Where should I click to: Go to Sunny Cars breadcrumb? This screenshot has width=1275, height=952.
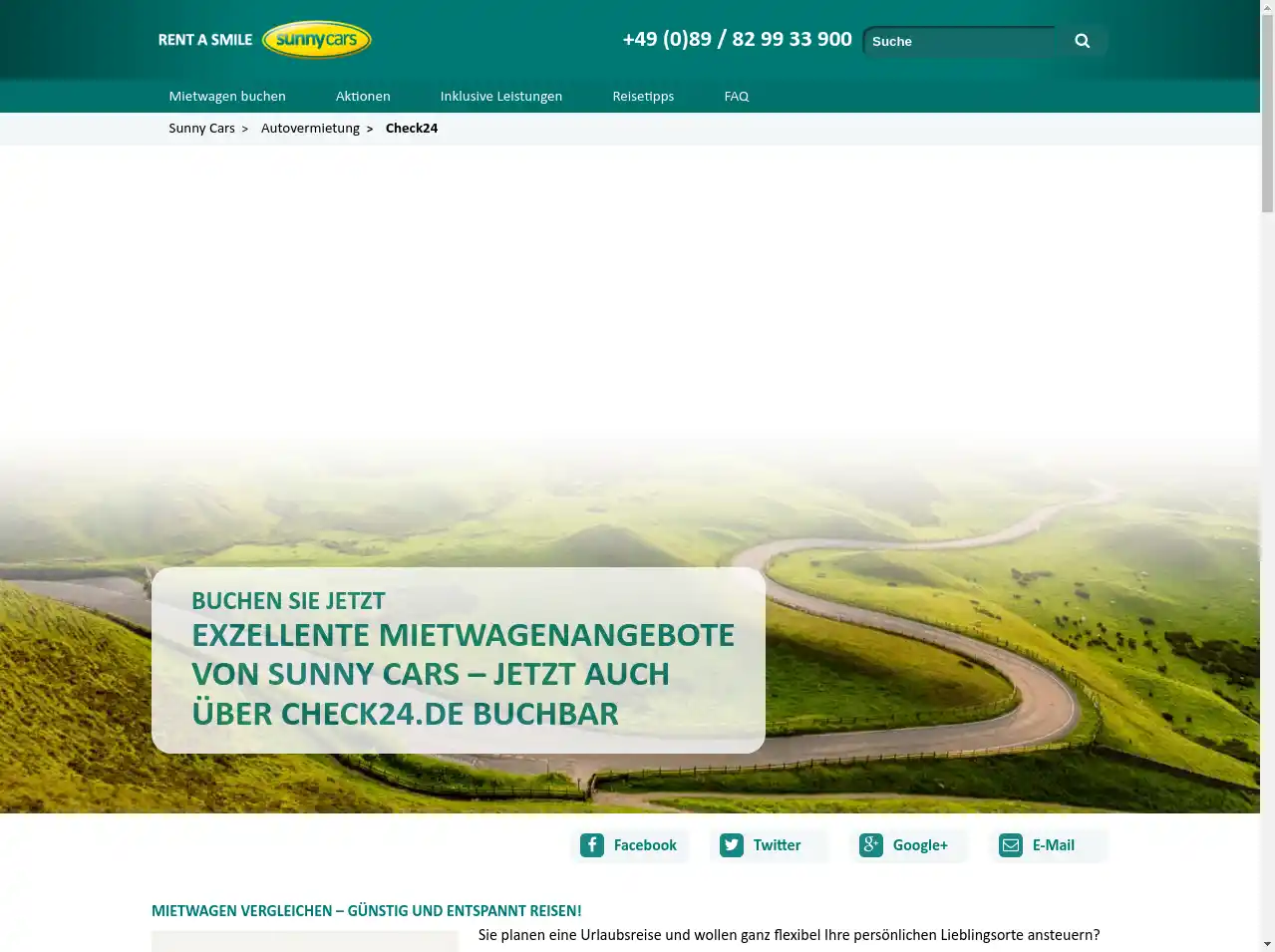click(201, 129)
